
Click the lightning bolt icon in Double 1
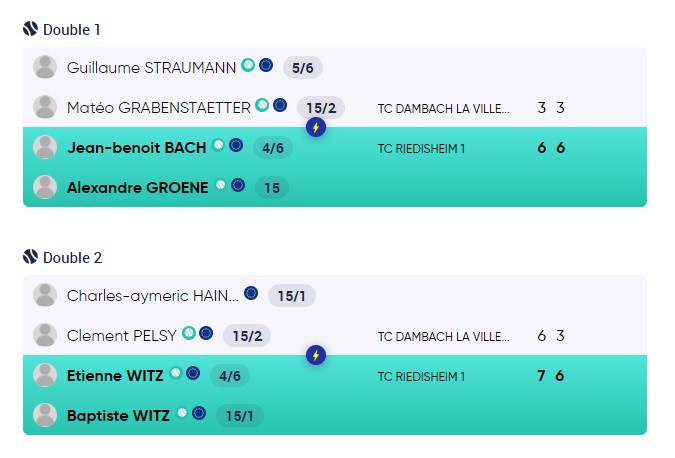pyautogui.click(x=316, y=127)
